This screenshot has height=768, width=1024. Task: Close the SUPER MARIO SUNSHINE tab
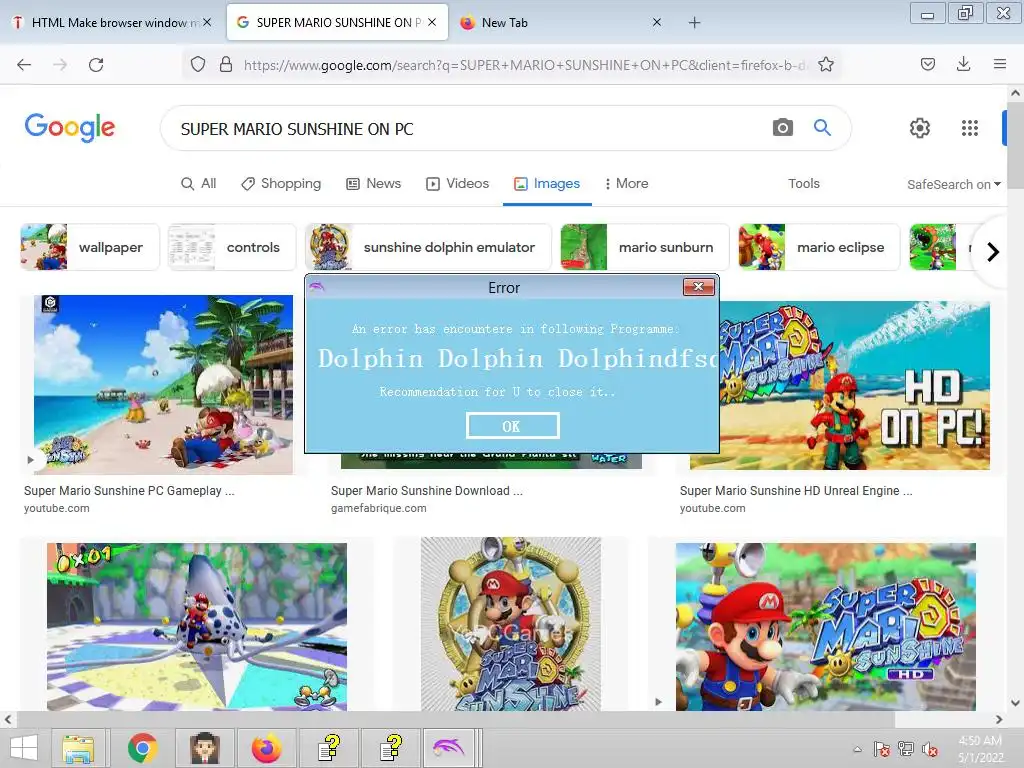coord(432,22)
